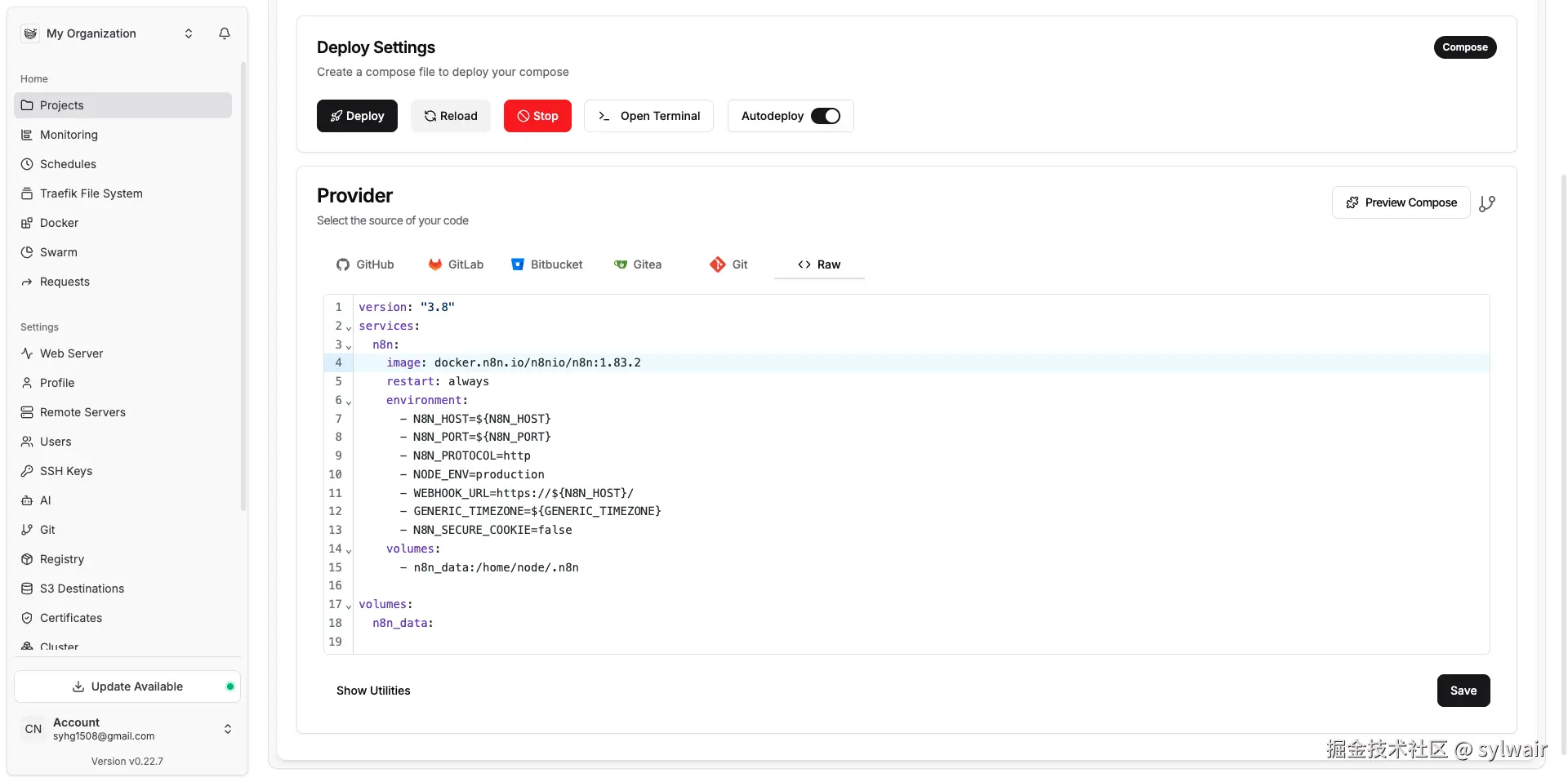This screenshot has height=782, width=1568.
Task: Choose the Gitea provider tab
Action: click(x=638, y=264)
